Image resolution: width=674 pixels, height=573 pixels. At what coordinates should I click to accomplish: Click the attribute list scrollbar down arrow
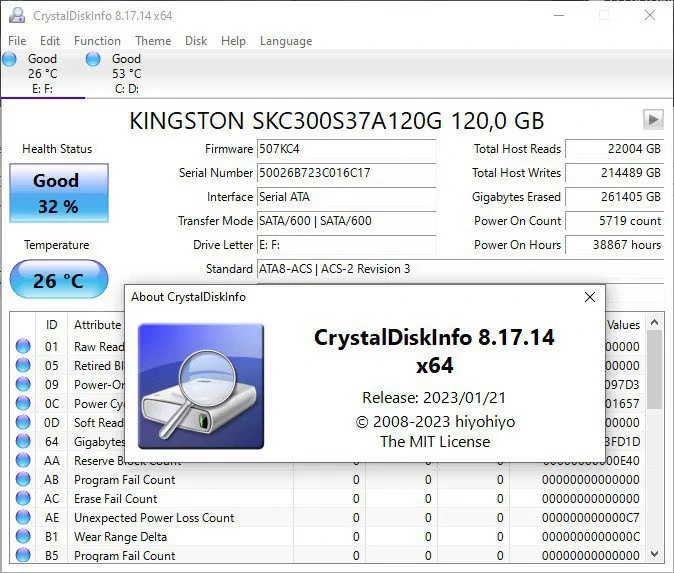click(x=655, y=554)
